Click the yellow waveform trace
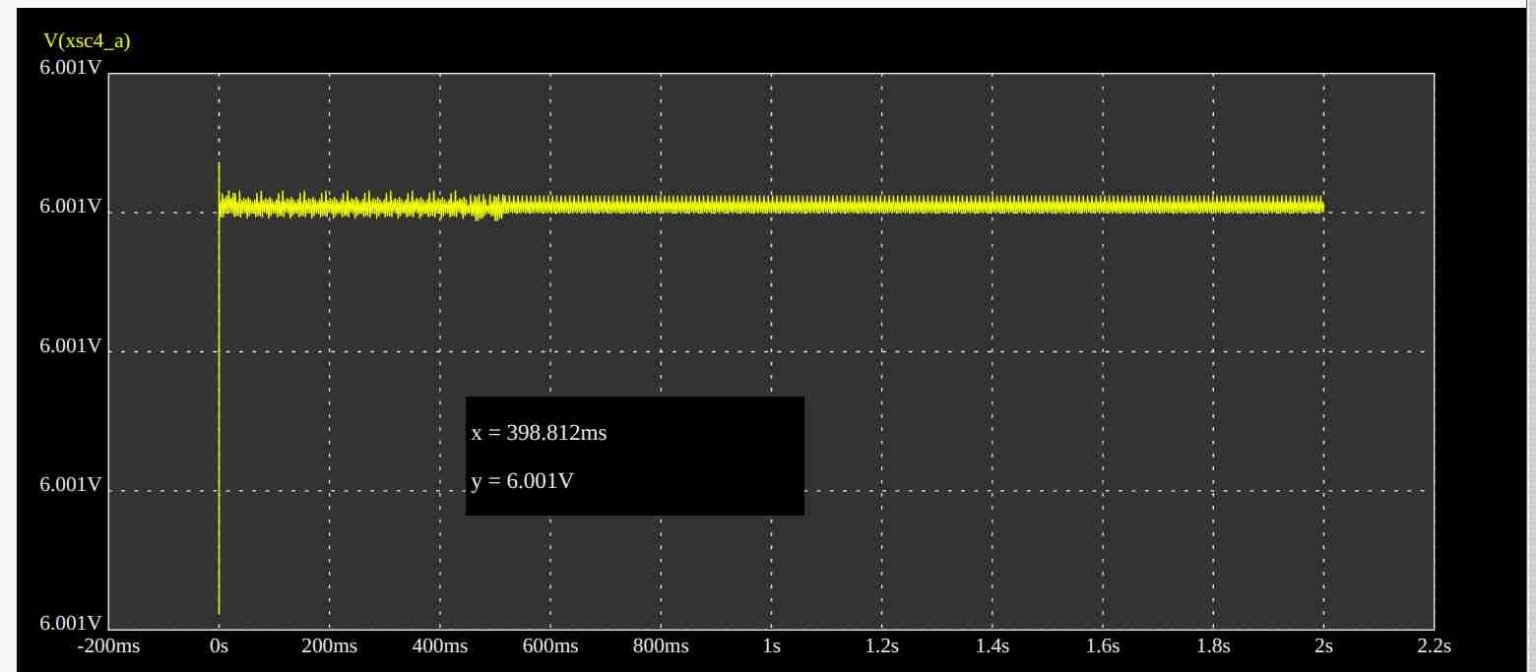Viewport: 1536px width, 672px height. 800,207
